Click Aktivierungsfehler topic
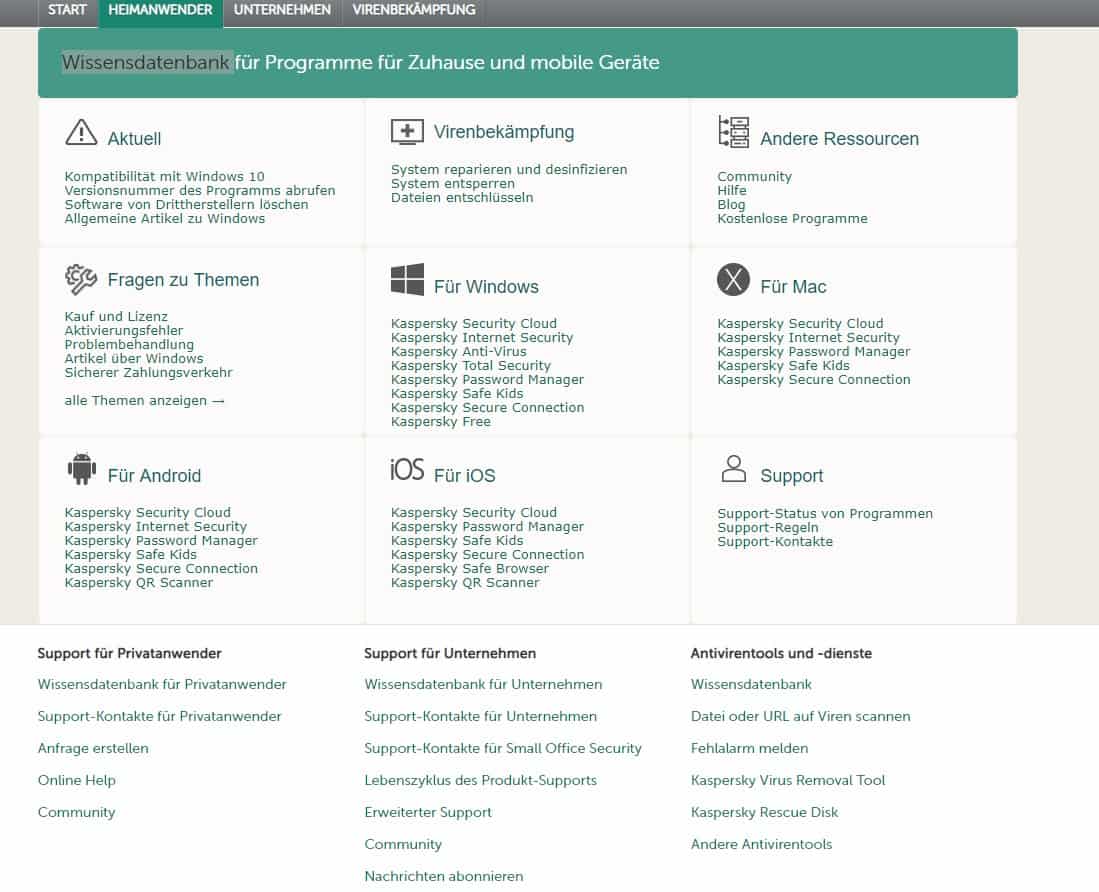This screenshot has width=1099, height=892. click(x=123, y=330)
